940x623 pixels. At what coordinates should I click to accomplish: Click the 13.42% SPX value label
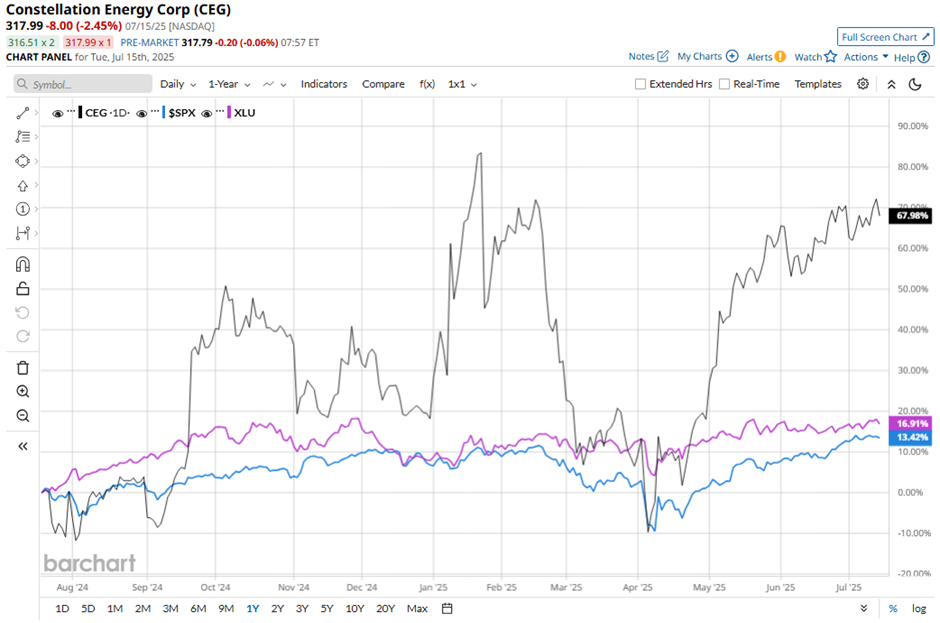coord(911,437)
